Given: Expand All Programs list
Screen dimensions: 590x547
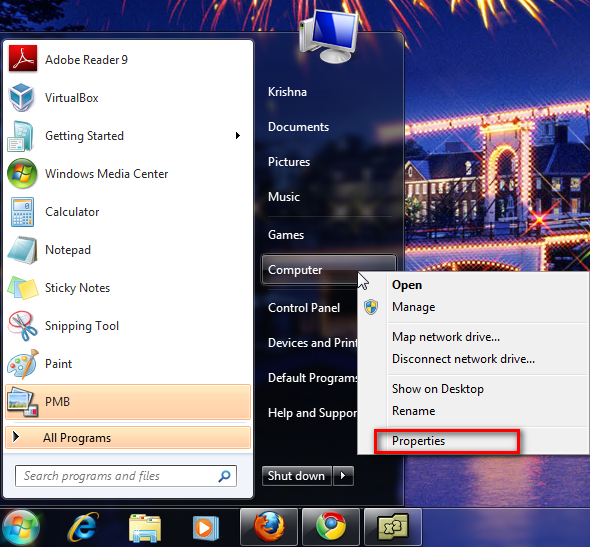Looking at the screenshot, I should [128, 438].
